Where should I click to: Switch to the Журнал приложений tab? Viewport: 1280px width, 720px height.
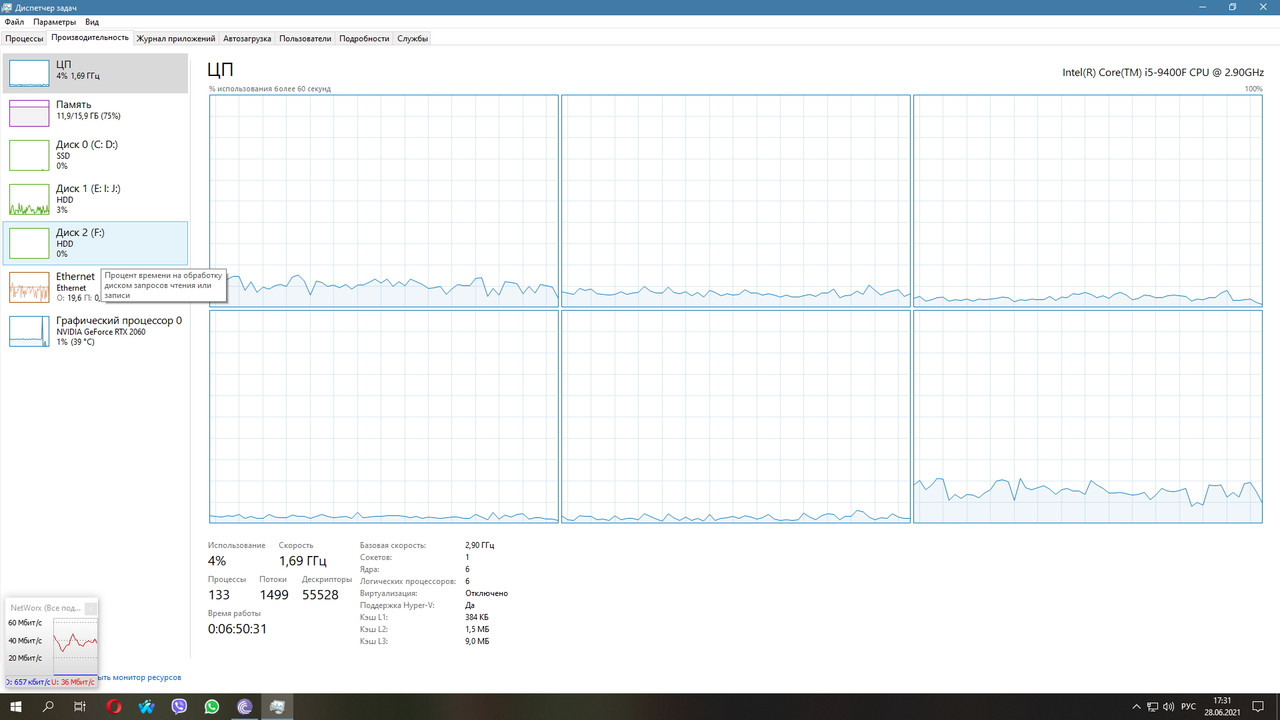[176, 38]
